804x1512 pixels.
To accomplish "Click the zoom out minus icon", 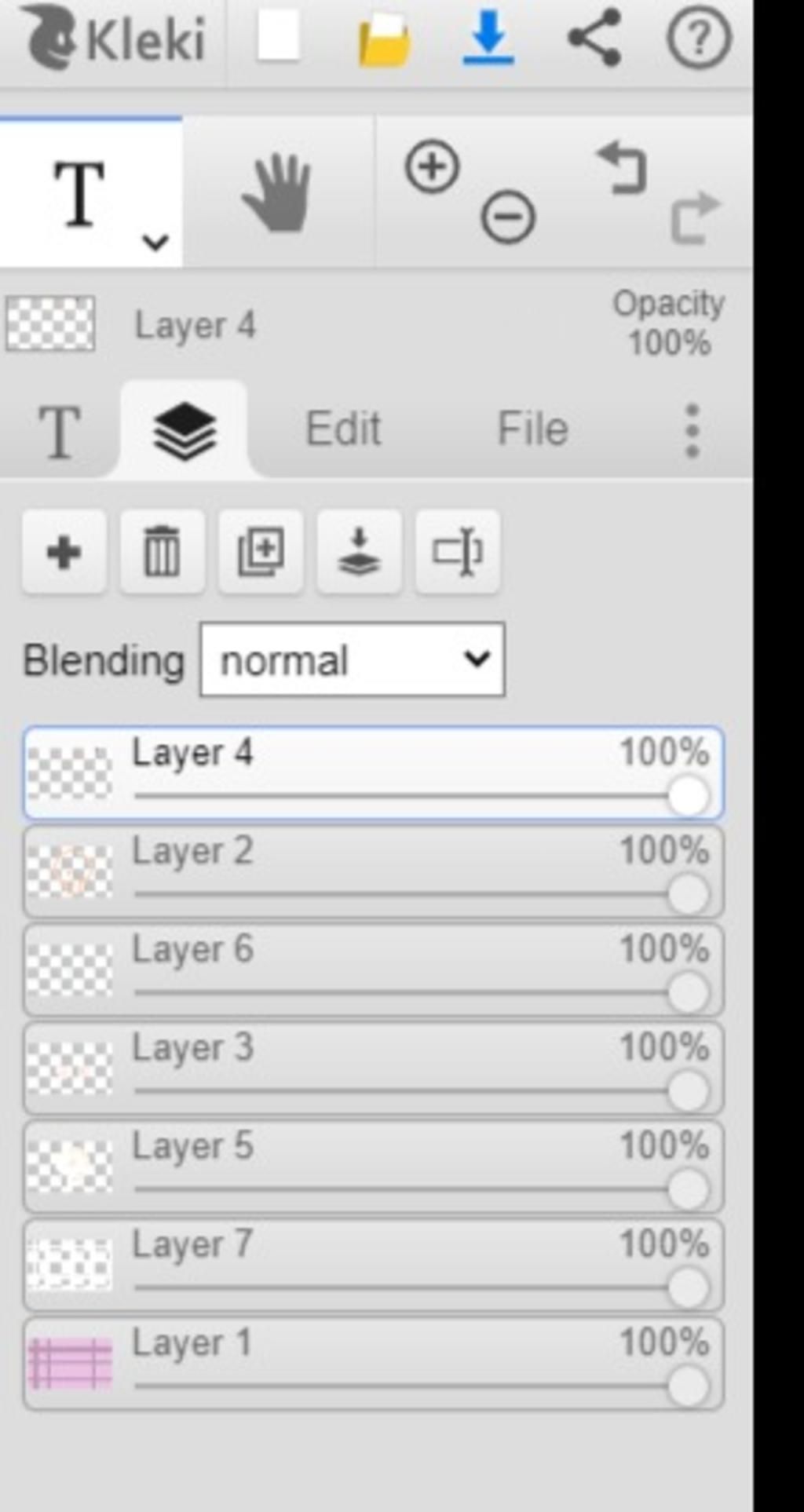I will (x=508, y=216).
